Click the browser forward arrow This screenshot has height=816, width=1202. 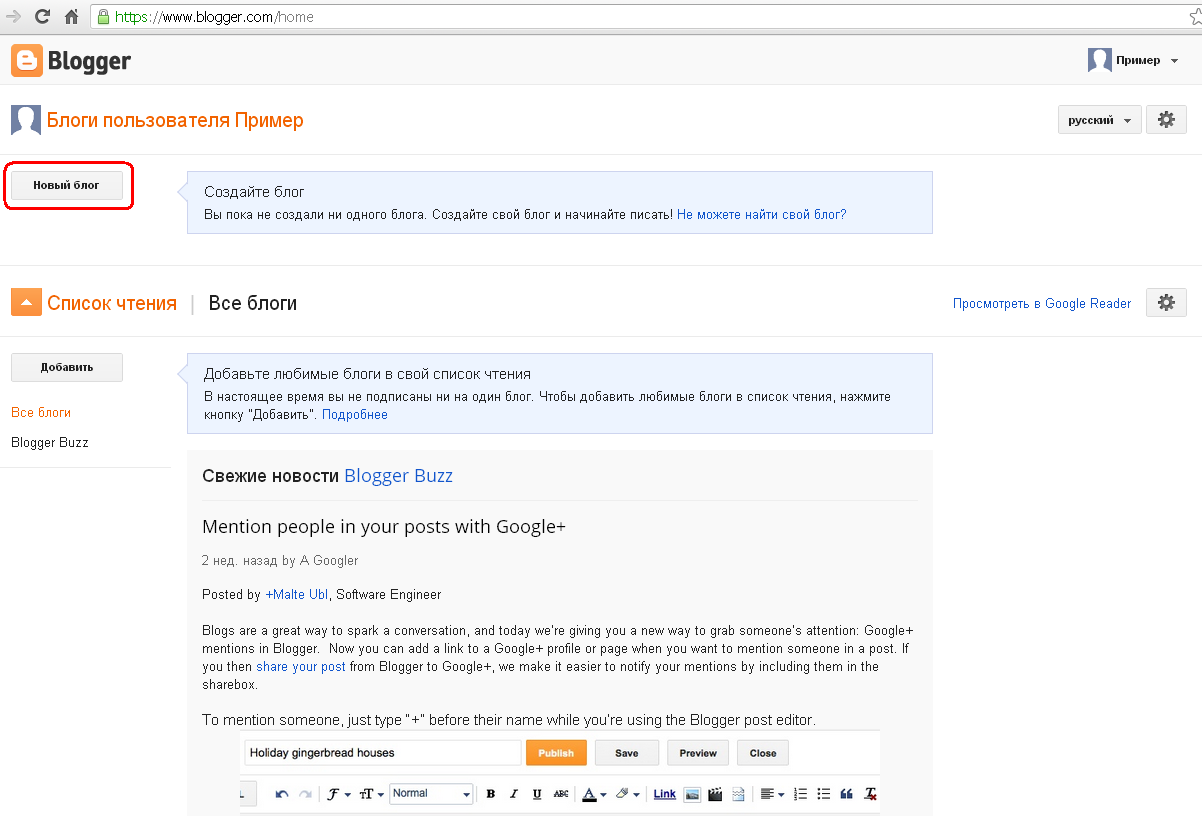click(x=13, y=16)
